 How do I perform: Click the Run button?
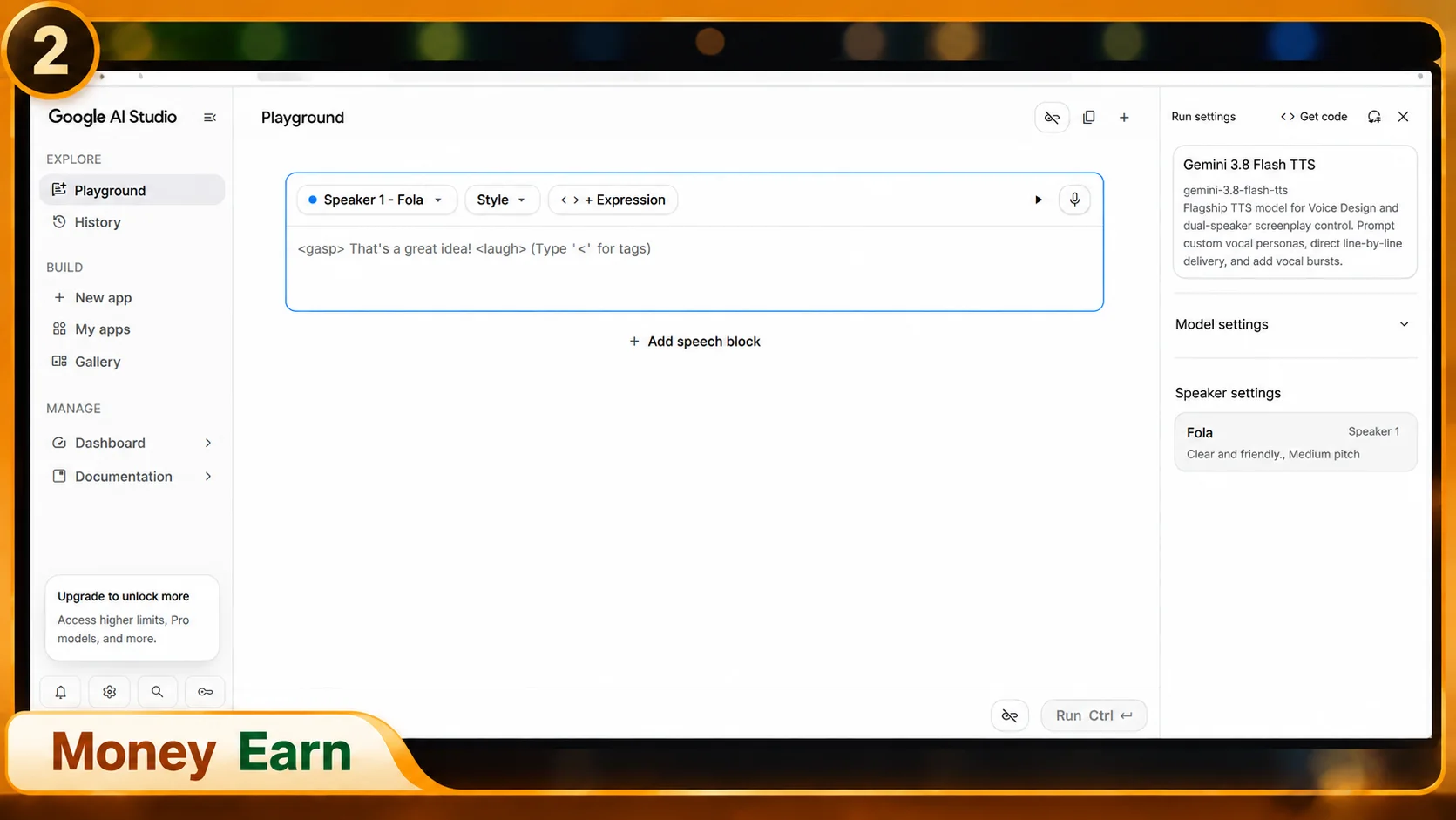[1094, 715]
